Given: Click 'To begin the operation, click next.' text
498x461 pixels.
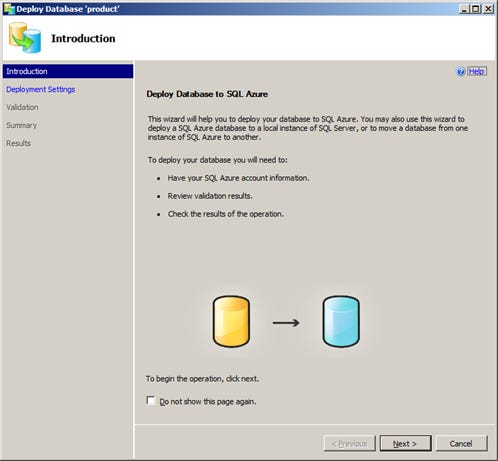Looking at the screenshot, I should pyautogui.click(x=202, y=379).
